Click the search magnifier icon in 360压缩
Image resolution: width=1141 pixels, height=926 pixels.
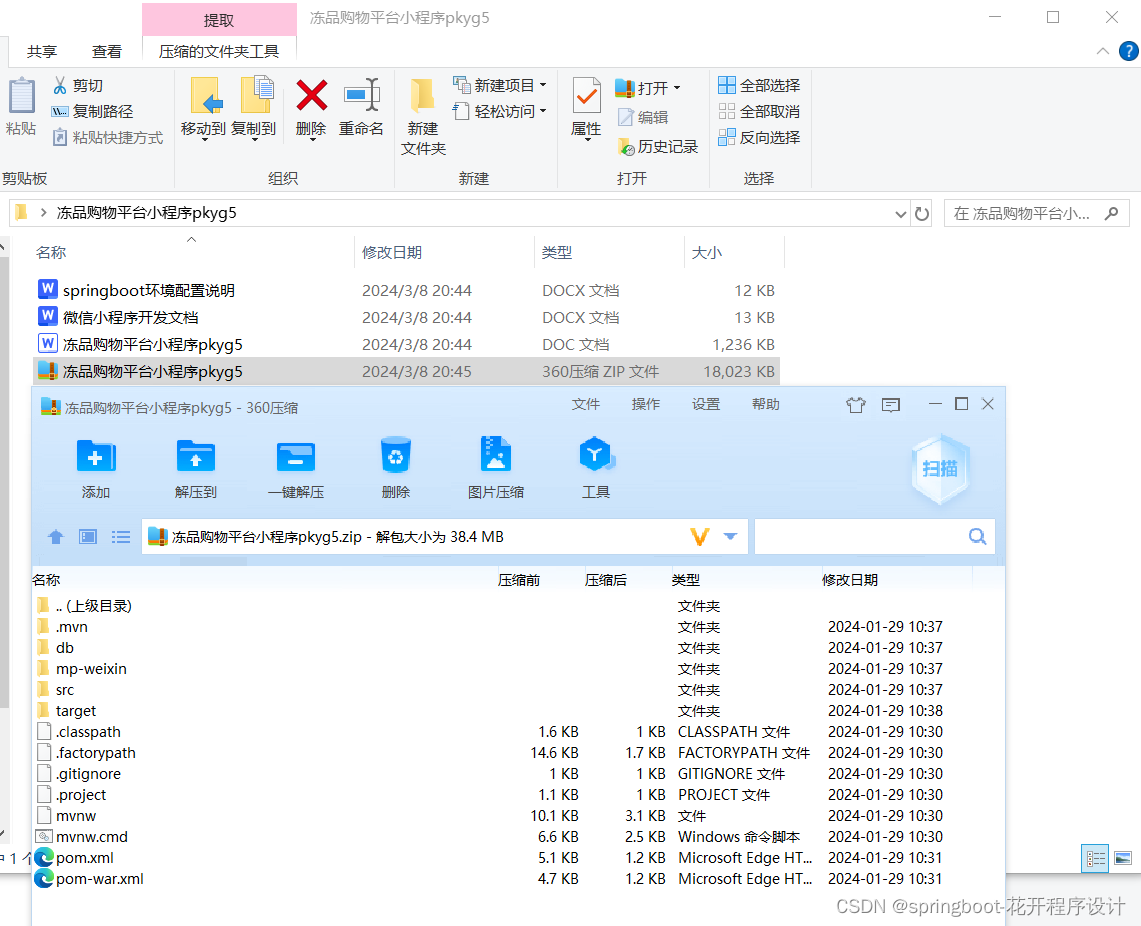click(x=977, y=537)
